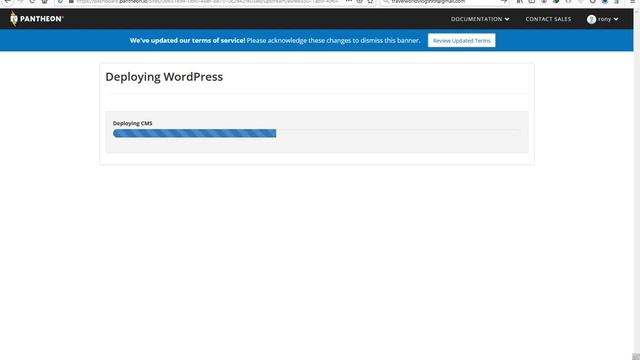Viewport: 640px width, 360px height.
Task: Select the Deploying WordPress heading text
Action: 164,77
